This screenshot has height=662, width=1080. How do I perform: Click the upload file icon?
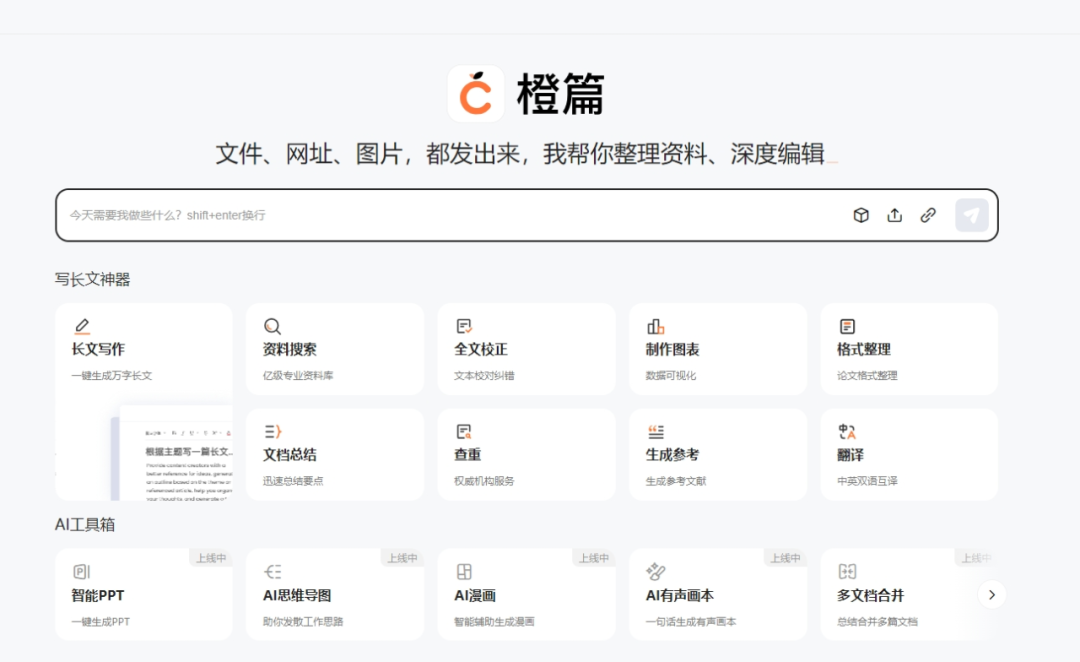click(894, 215)
